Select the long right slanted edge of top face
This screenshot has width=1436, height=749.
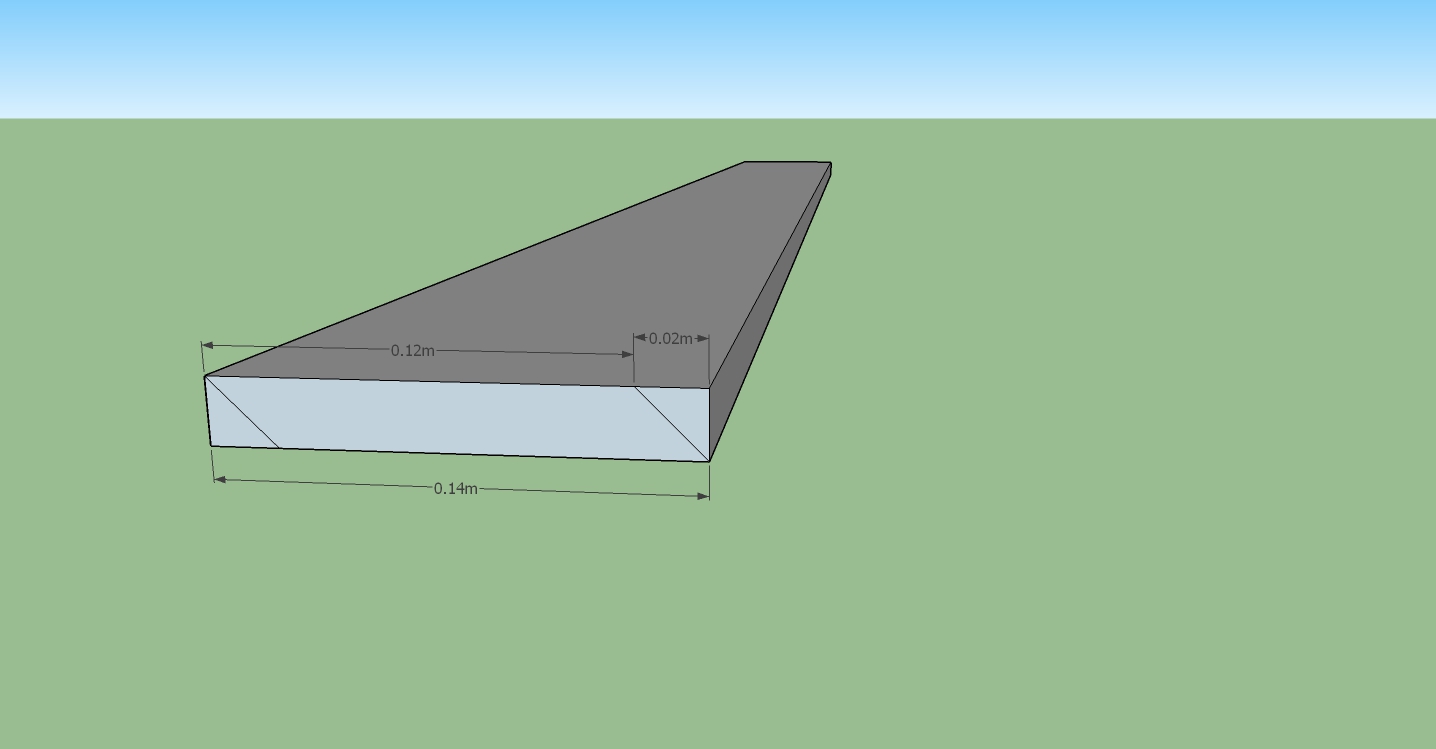pyautogui.click(x=770, y=275)
